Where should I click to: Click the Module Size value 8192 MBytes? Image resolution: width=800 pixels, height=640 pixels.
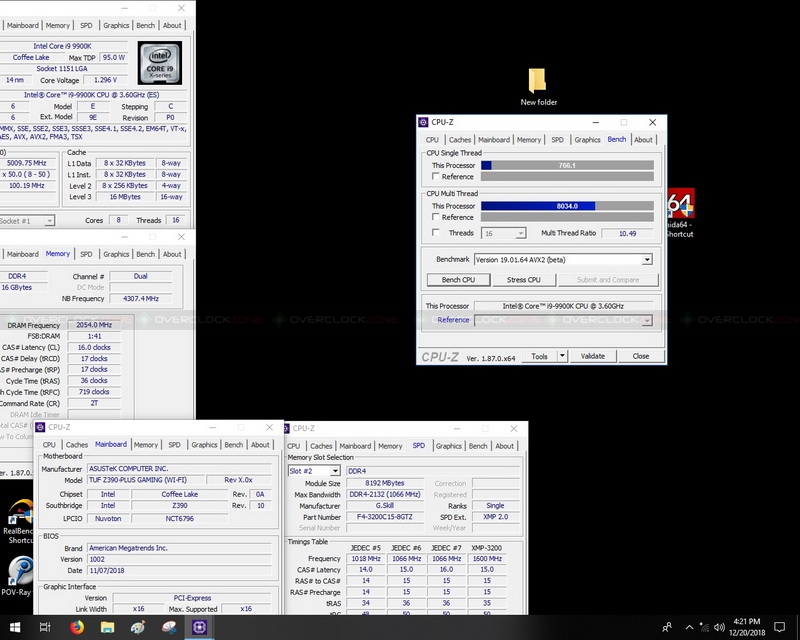(x=385, y=483)
